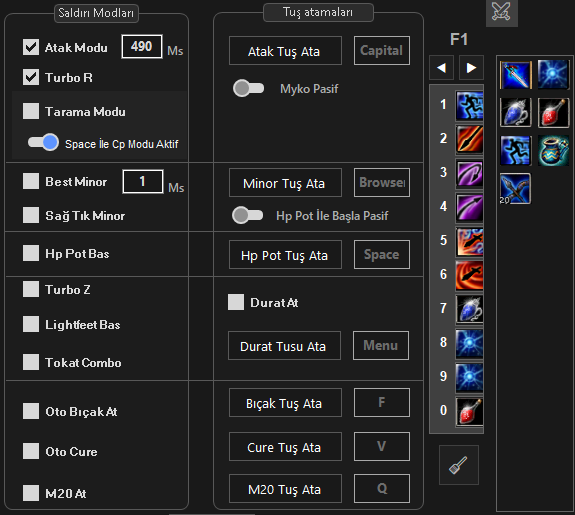Viewport: 575px width, 515px height.
Task: Enable the Best Minor checkbox
Action: [x=31, y=181]
